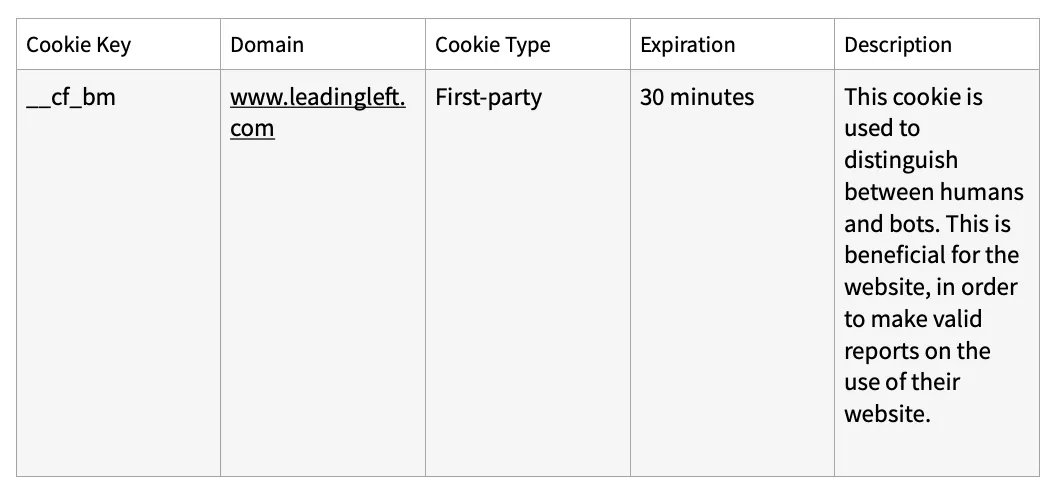Select the Description column header
The image size is (1062, 496).
coord(898,45)
